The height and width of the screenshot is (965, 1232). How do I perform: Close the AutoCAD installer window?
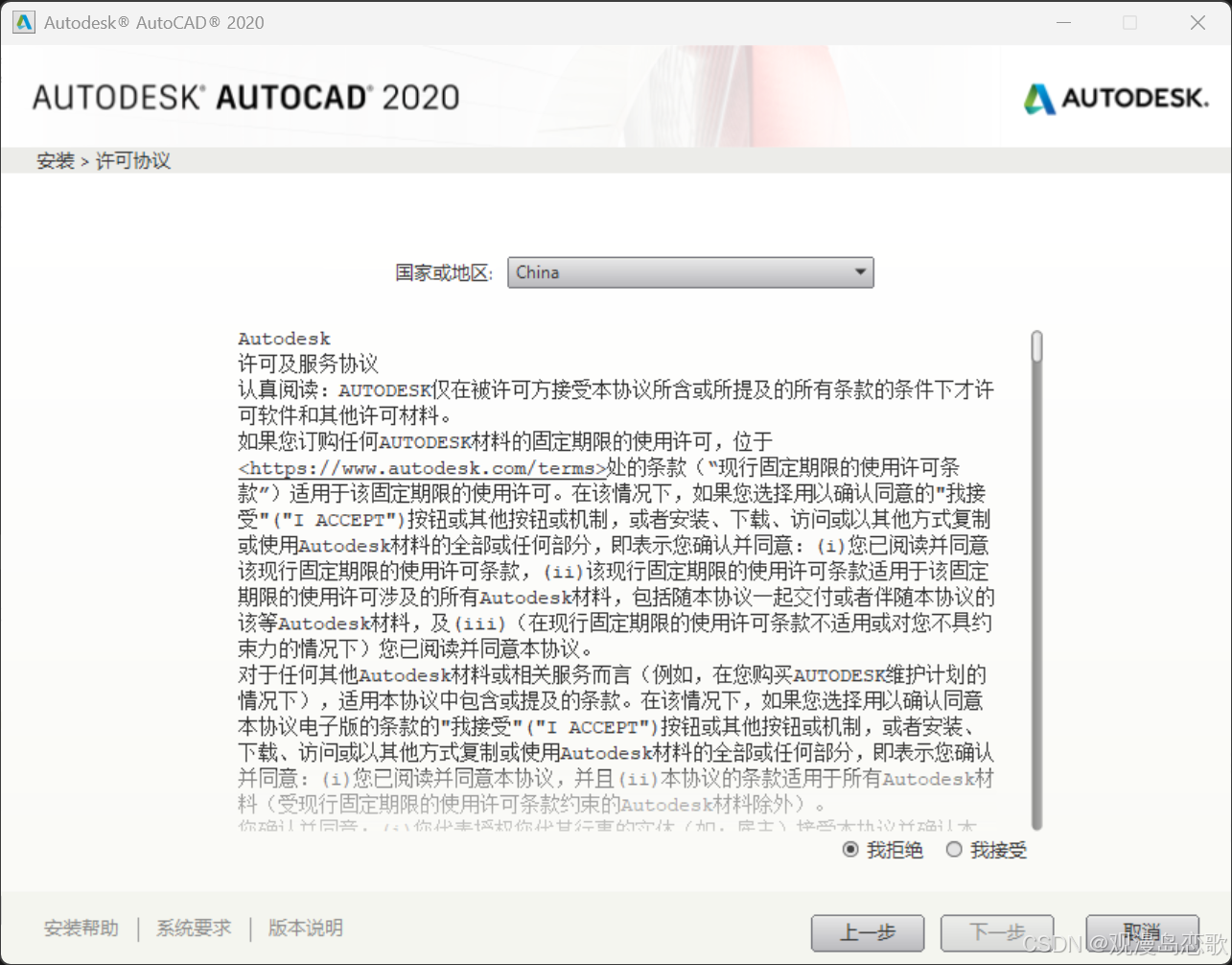[x=1197, y=22]
